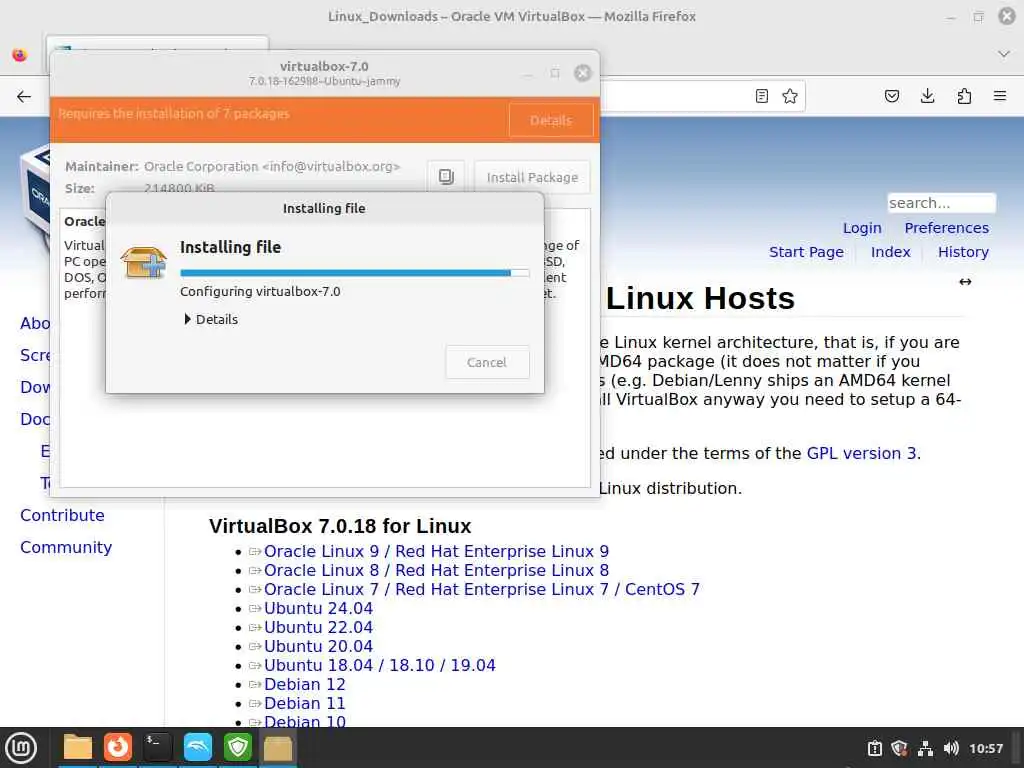Screen dimensions: 1024x768
Task: Click the package installer taskbar window icon
Action: pos(278,748)
